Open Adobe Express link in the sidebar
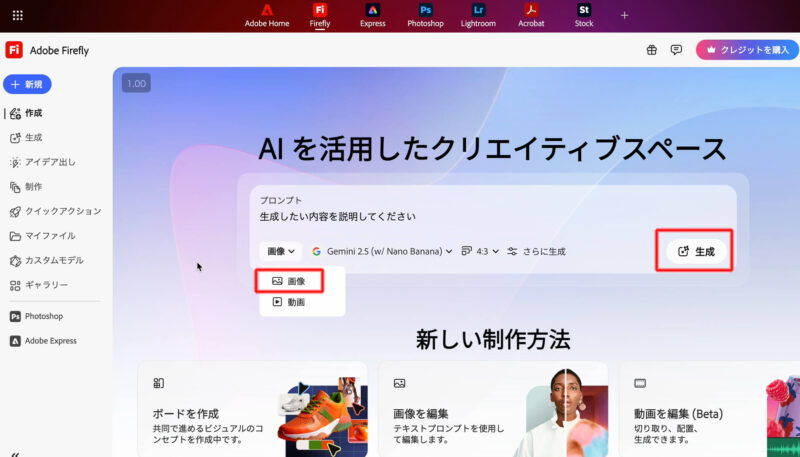Viewport: 800px width, 457px height. pyautogui.click(x=43, y=341)
